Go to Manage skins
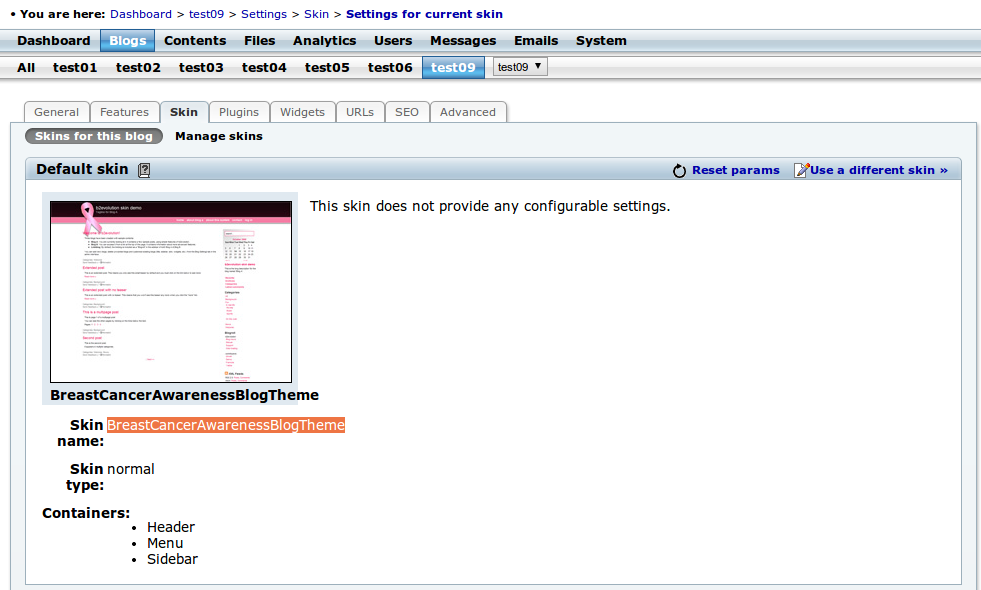The width and height of the screenshot is (981, 590). tap(219, 136)
